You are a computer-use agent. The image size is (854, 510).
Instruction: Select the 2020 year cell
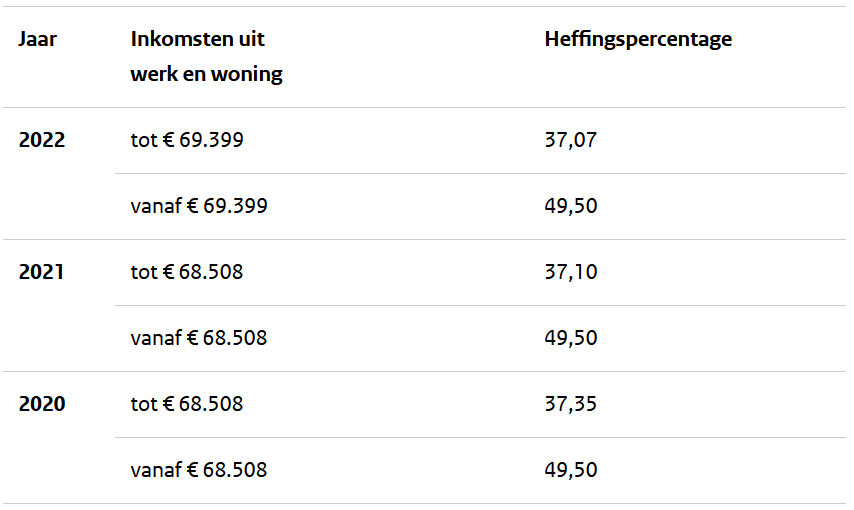pos(42,404)
